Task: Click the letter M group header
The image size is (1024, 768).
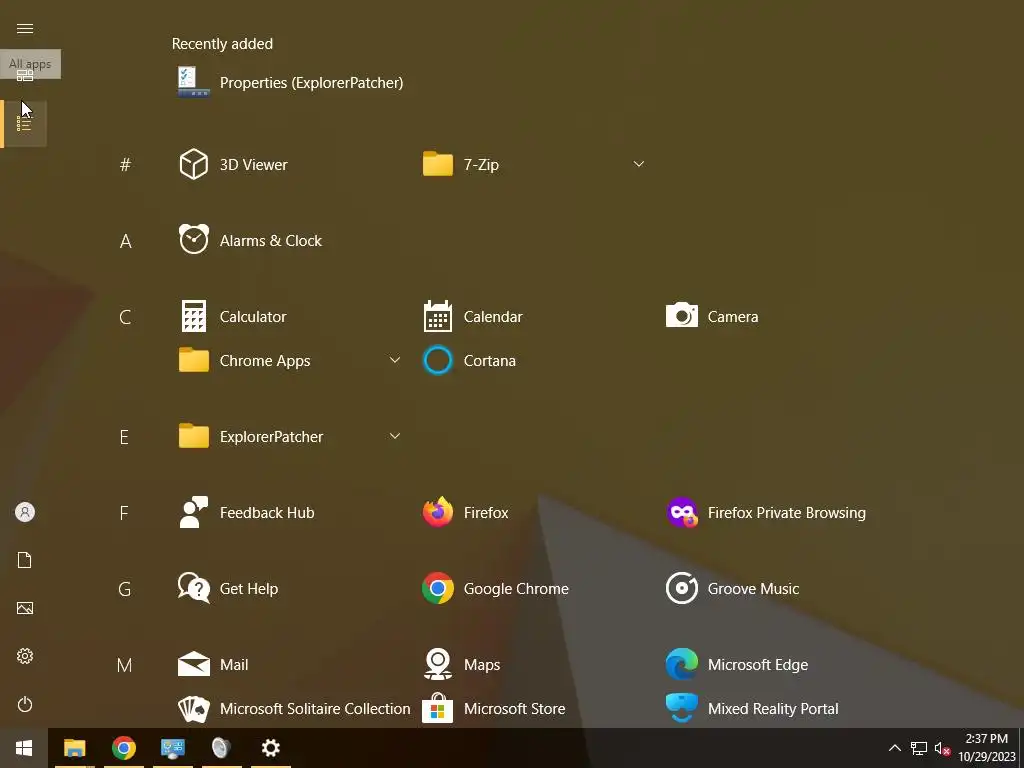Action: click(124, 665)
